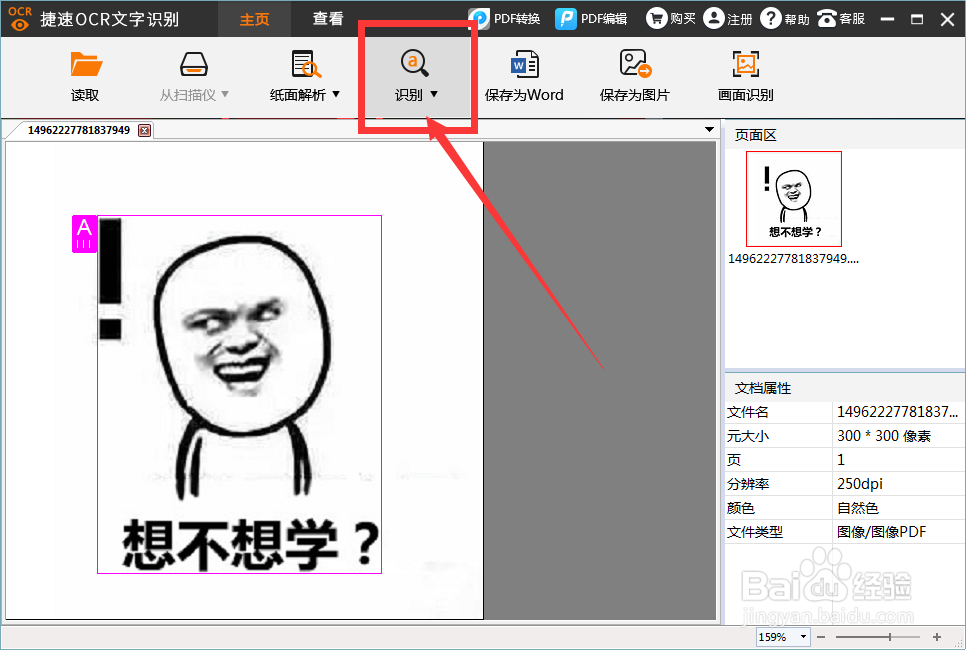This screenshot has width=966, height=650.
Task: Click the 注册 user icon
Action: point(713,18)
